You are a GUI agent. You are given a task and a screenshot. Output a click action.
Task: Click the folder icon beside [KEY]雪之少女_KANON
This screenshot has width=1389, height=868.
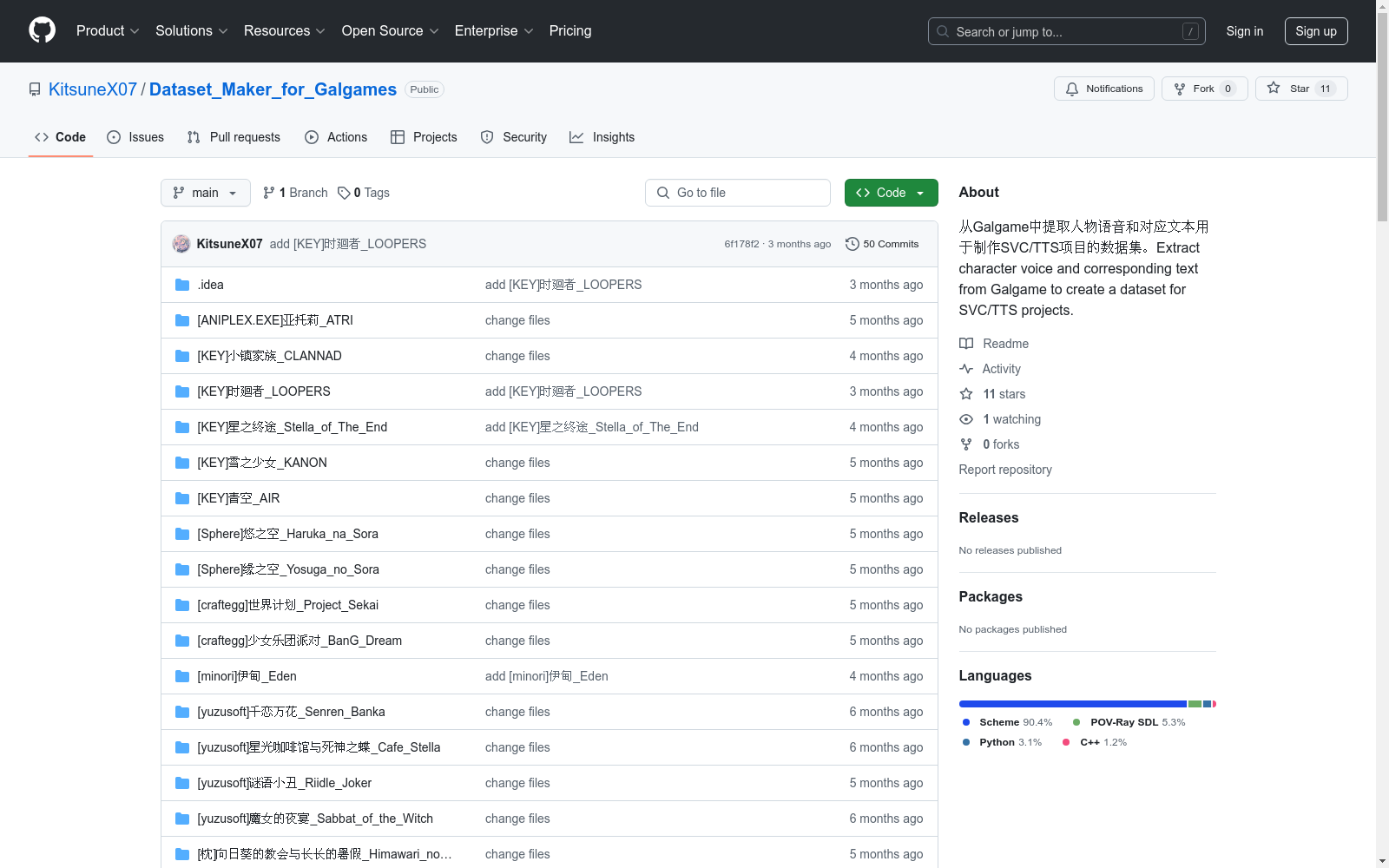pyautogui.click(x=182, y=463)
